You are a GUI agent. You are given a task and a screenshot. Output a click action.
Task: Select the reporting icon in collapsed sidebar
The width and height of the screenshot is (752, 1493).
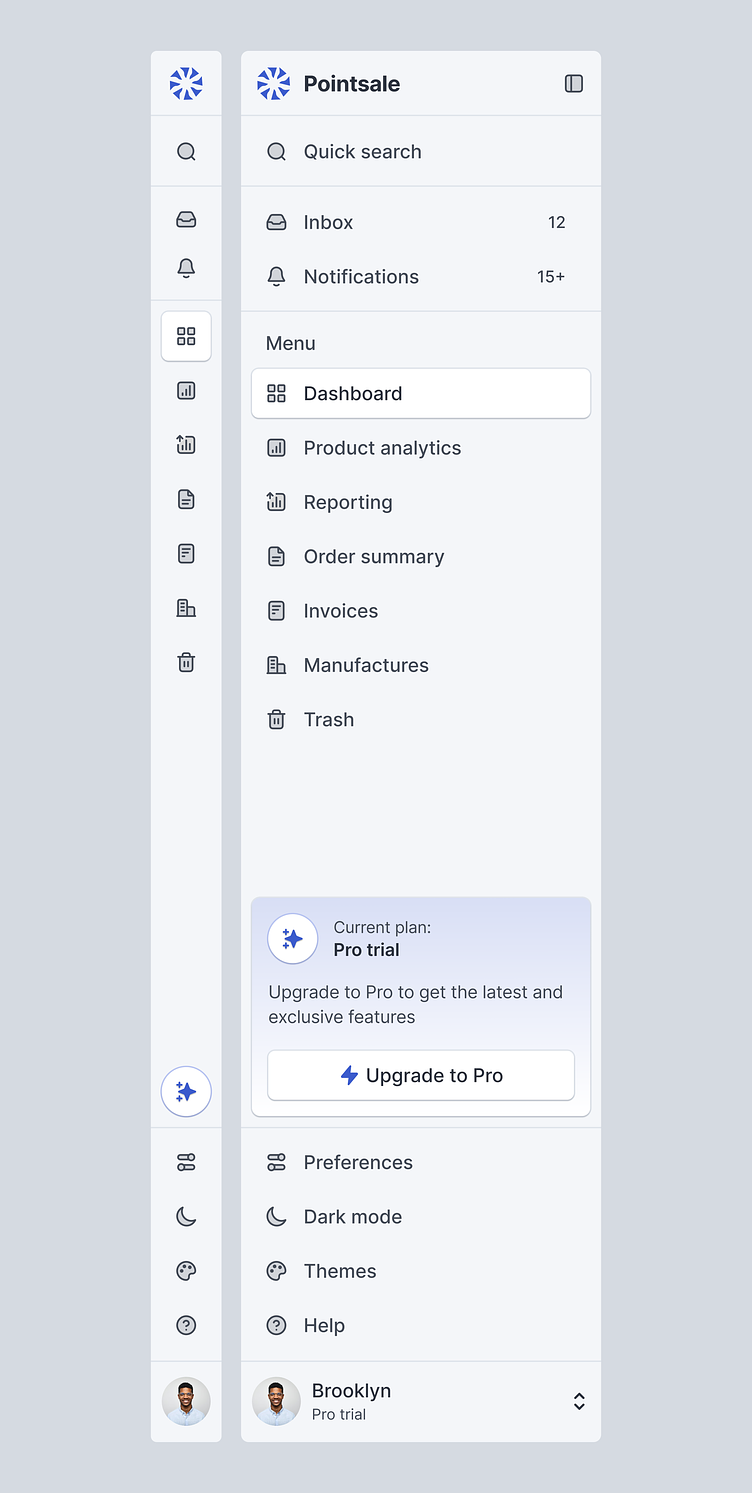click(x=186, y=445)
